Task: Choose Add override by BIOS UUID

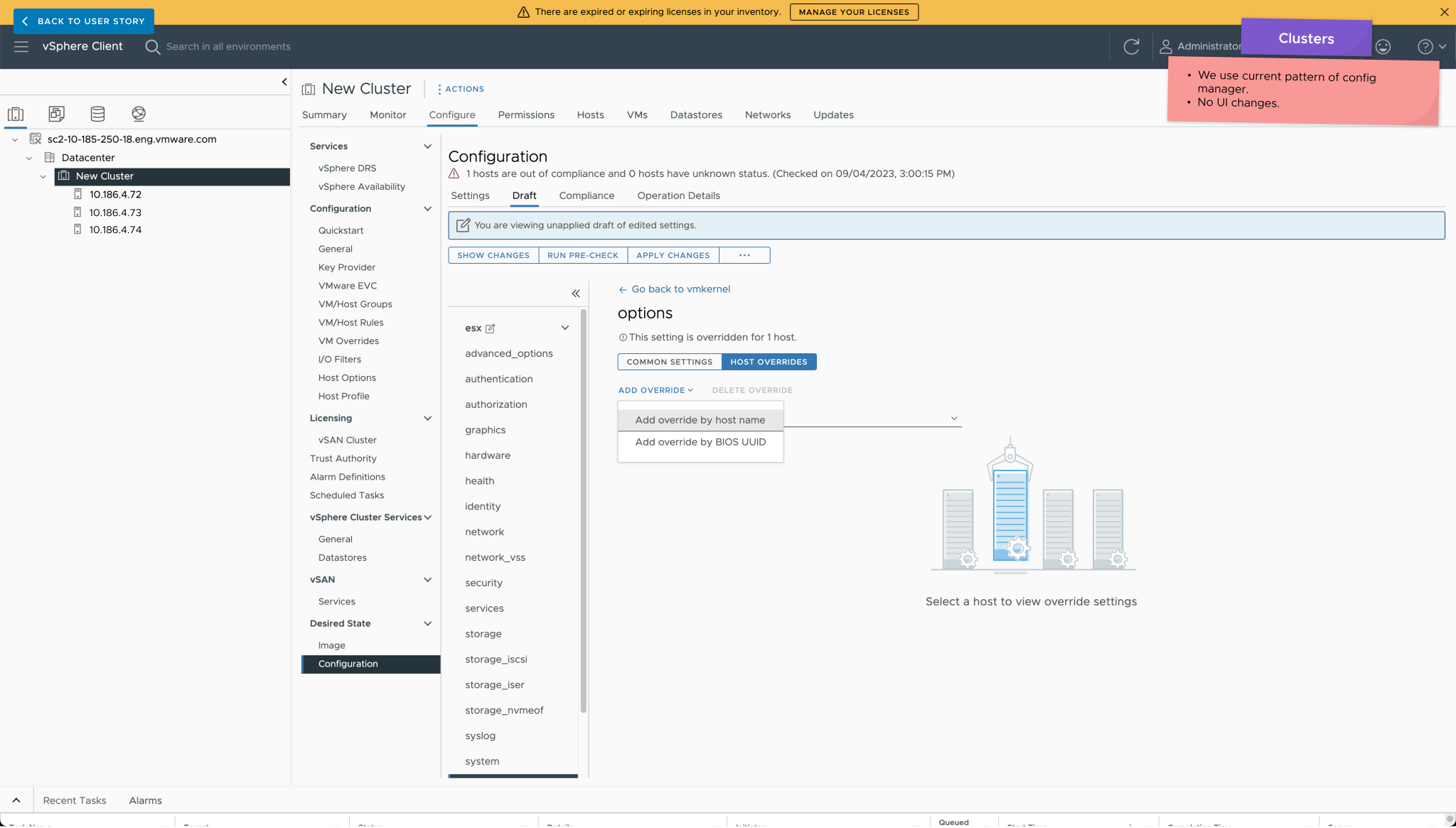Action: click(700, 442)
